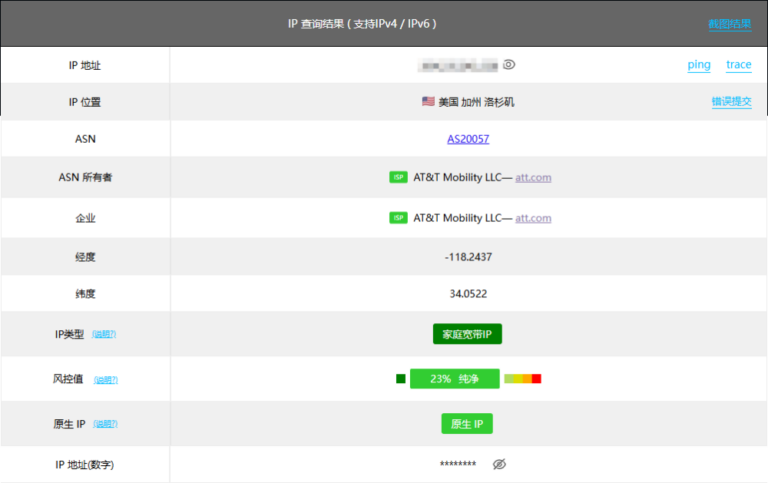The width and height of the screenshot is (768, 483).
Task: Click the ISP badge in the 企业 row
Action: tap(398, 218)
